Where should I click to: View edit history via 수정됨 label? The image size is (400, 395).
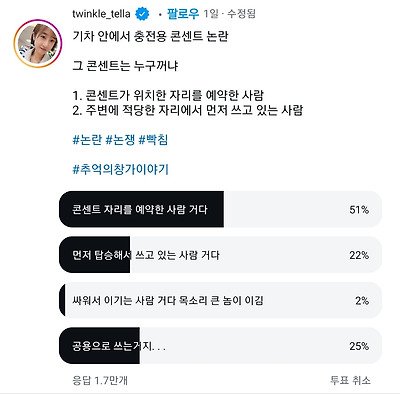(x=241, y=14)
